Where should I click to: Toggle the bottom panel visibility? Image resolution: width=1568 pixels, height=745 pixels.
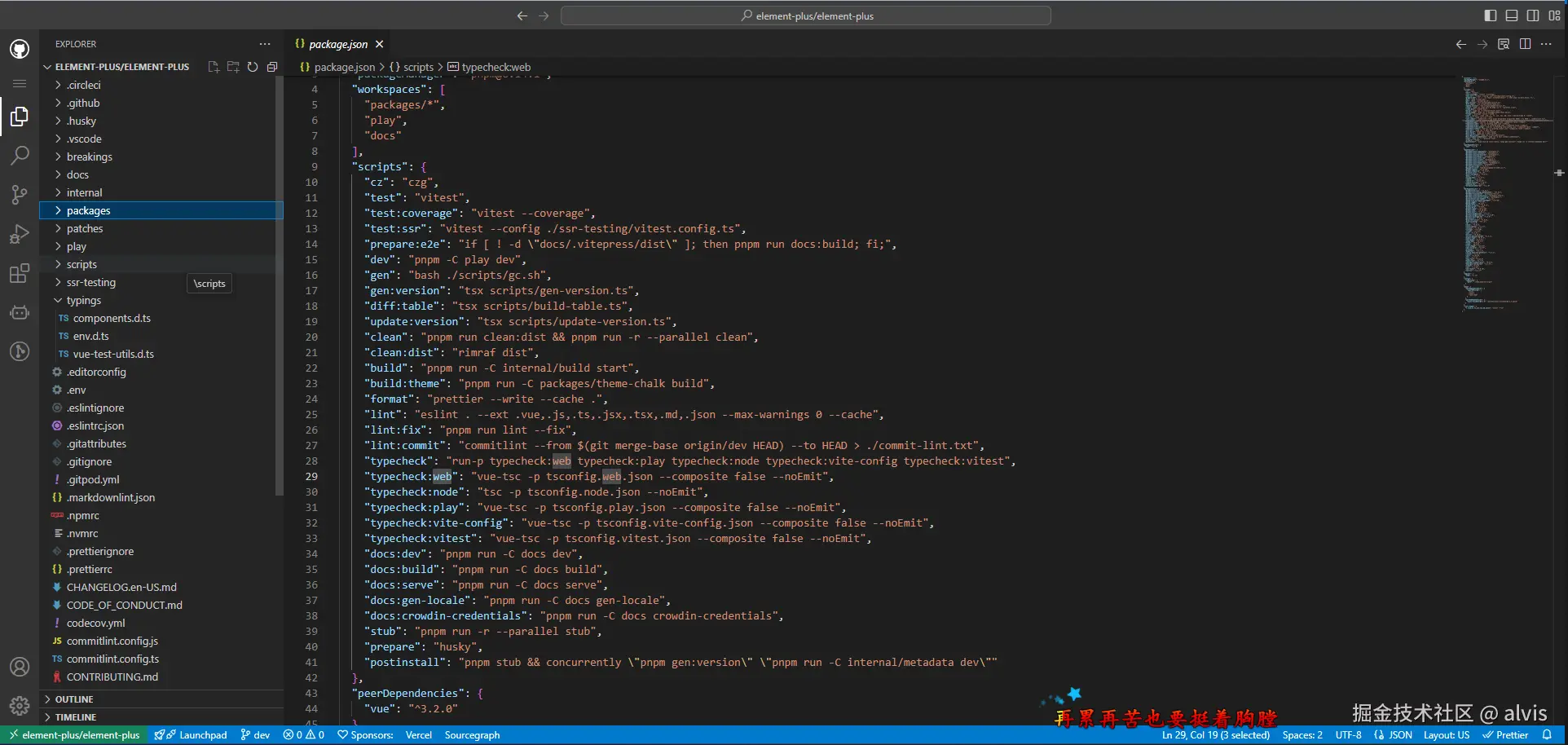pyautogui.click(x=1512, y=15)
